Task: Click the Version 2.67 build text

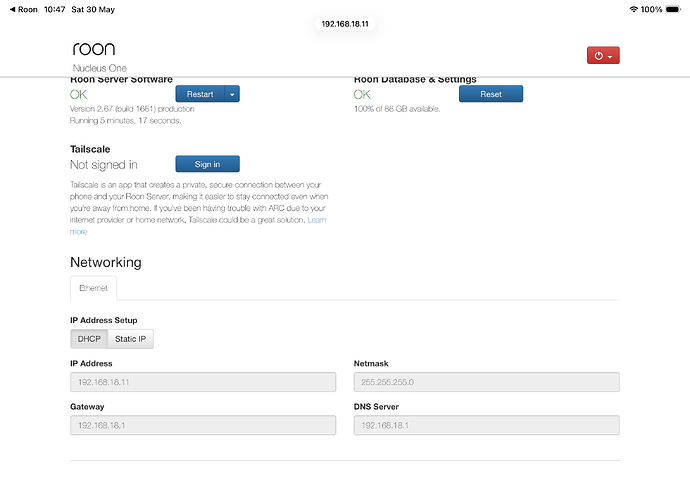Action: [132, 109]
